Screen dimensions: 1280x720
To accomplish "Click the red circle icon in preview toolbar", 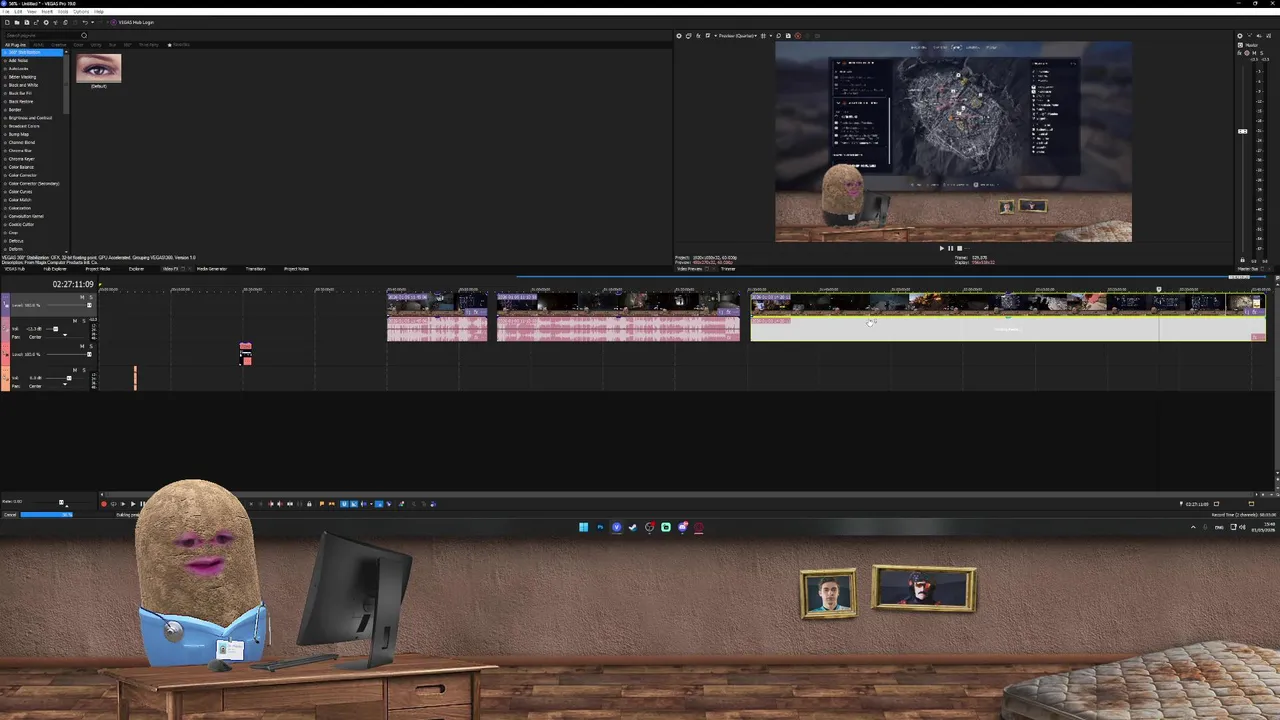I will (798, 36).
